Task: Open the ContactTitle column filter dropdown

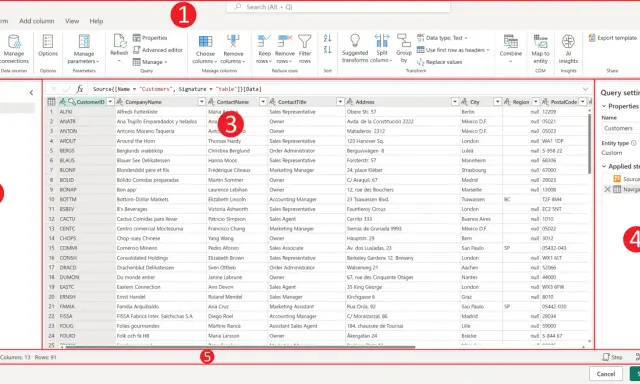Action: (x=340, y=102)
